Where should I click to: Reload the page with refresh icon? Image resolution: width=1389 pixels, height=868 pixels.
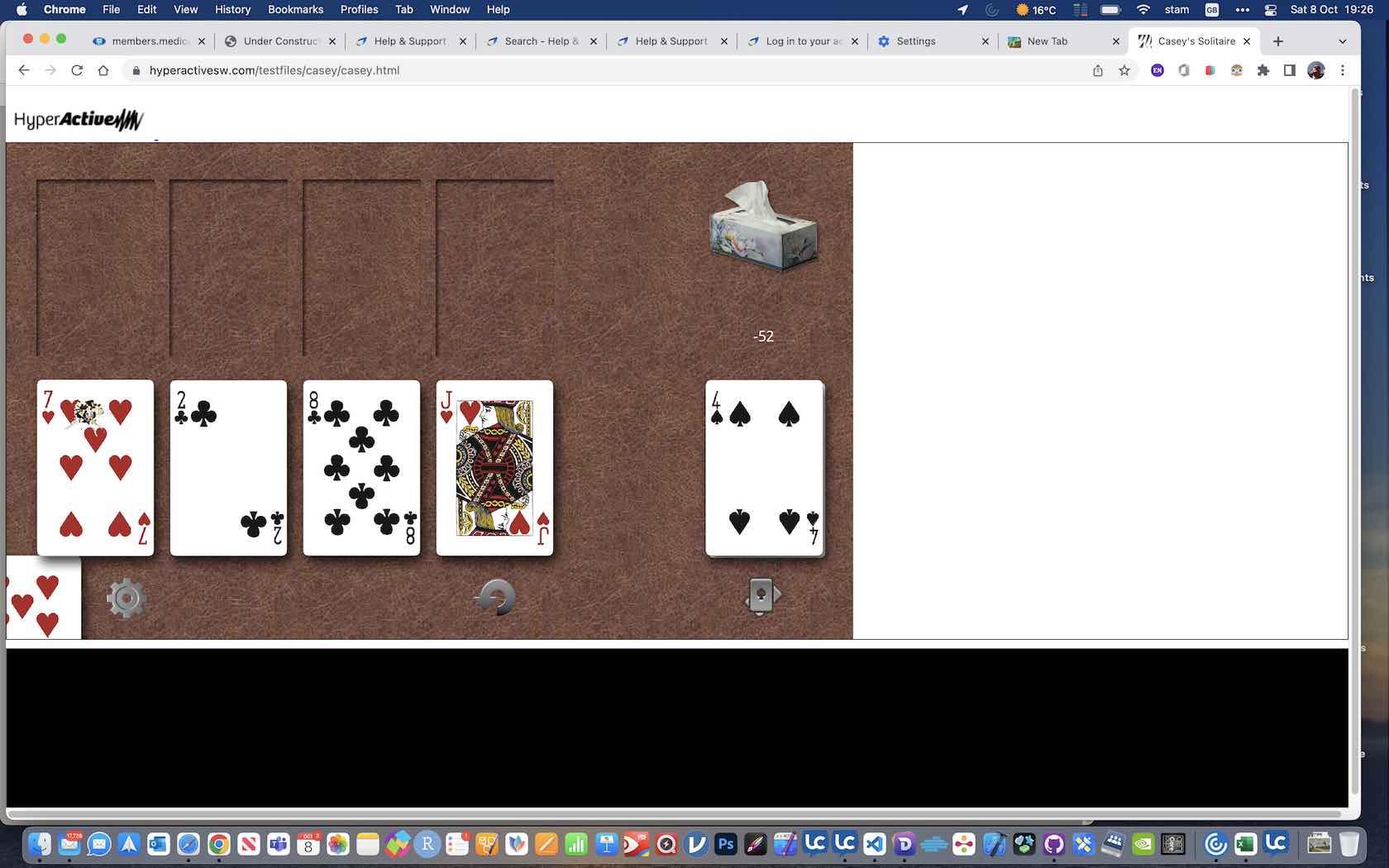[x=77, y=70]
